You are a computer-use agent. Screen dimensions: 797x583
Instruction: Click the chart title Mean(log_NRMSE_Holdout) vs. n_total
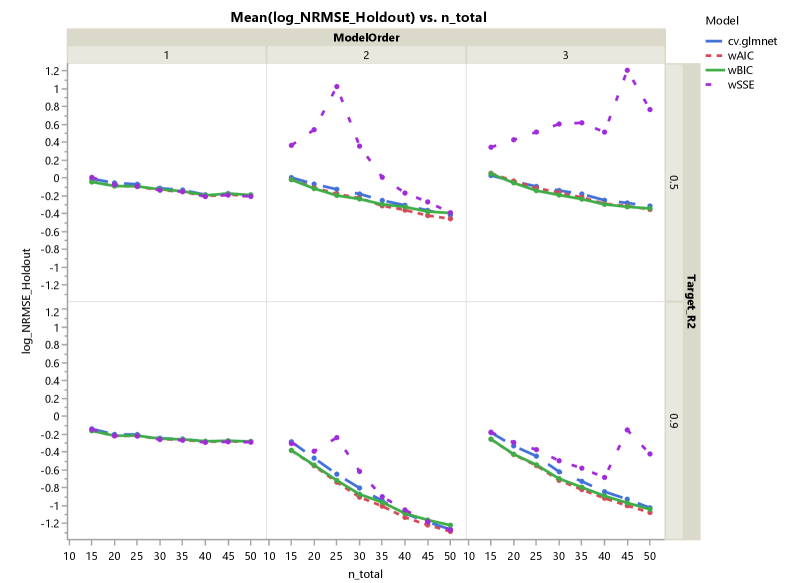tap(358, 17)
